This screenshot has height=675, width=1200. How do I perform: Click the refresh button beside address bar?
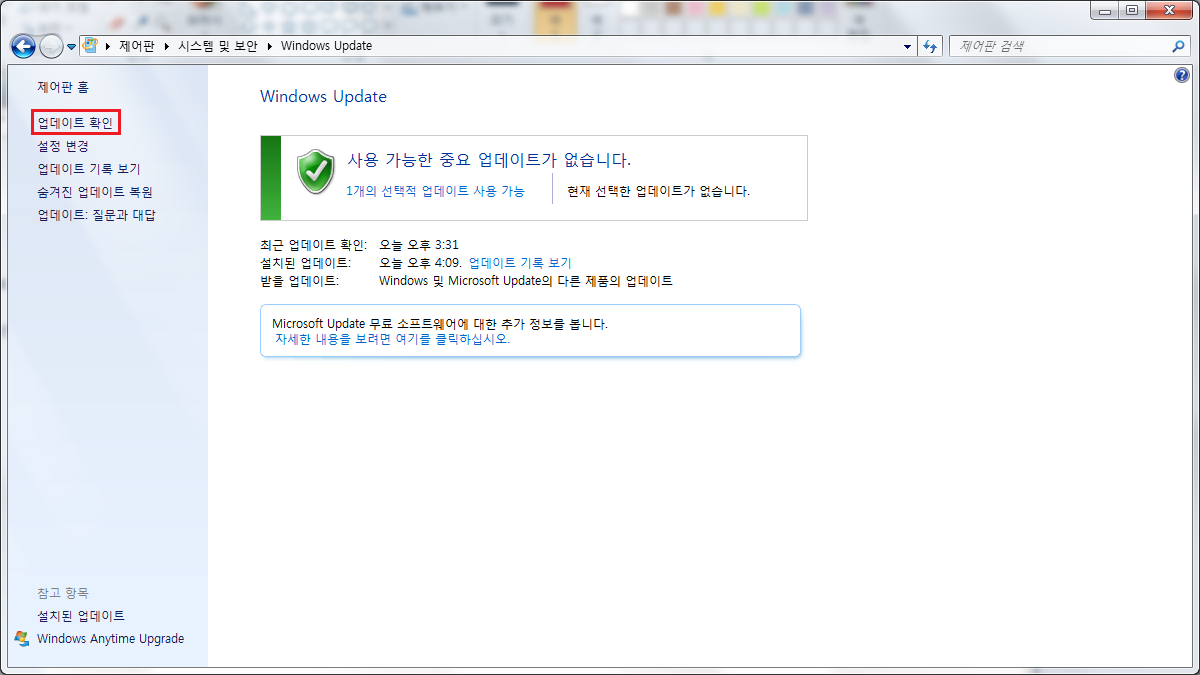click(931, 46)
